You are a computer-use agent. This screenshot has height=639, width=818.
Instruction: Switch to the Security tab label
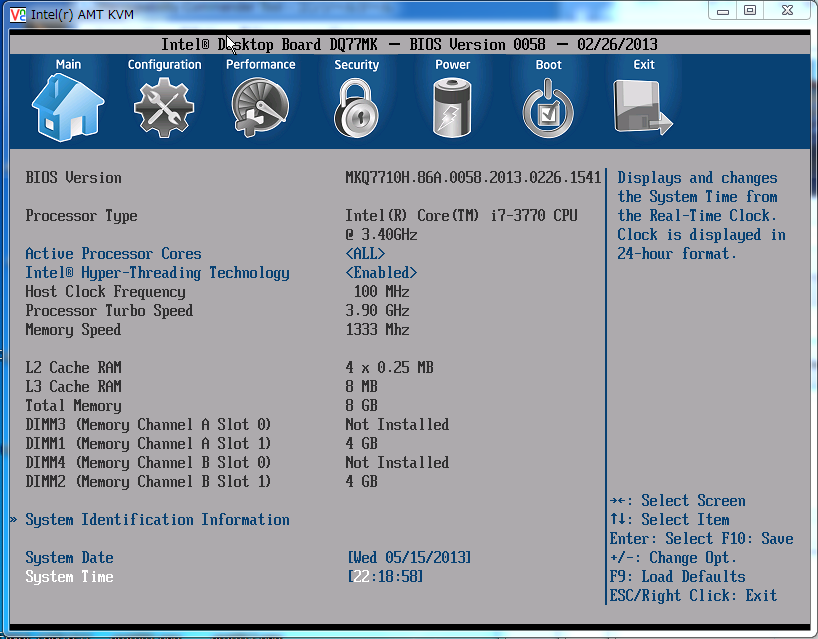click(356, 65)
